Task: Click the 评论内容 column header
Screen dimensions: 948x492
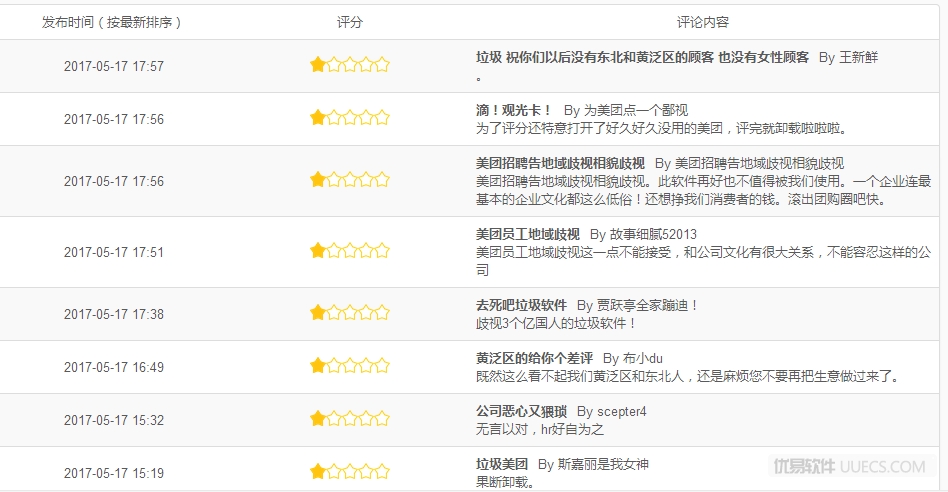Action: click(703, 22)
